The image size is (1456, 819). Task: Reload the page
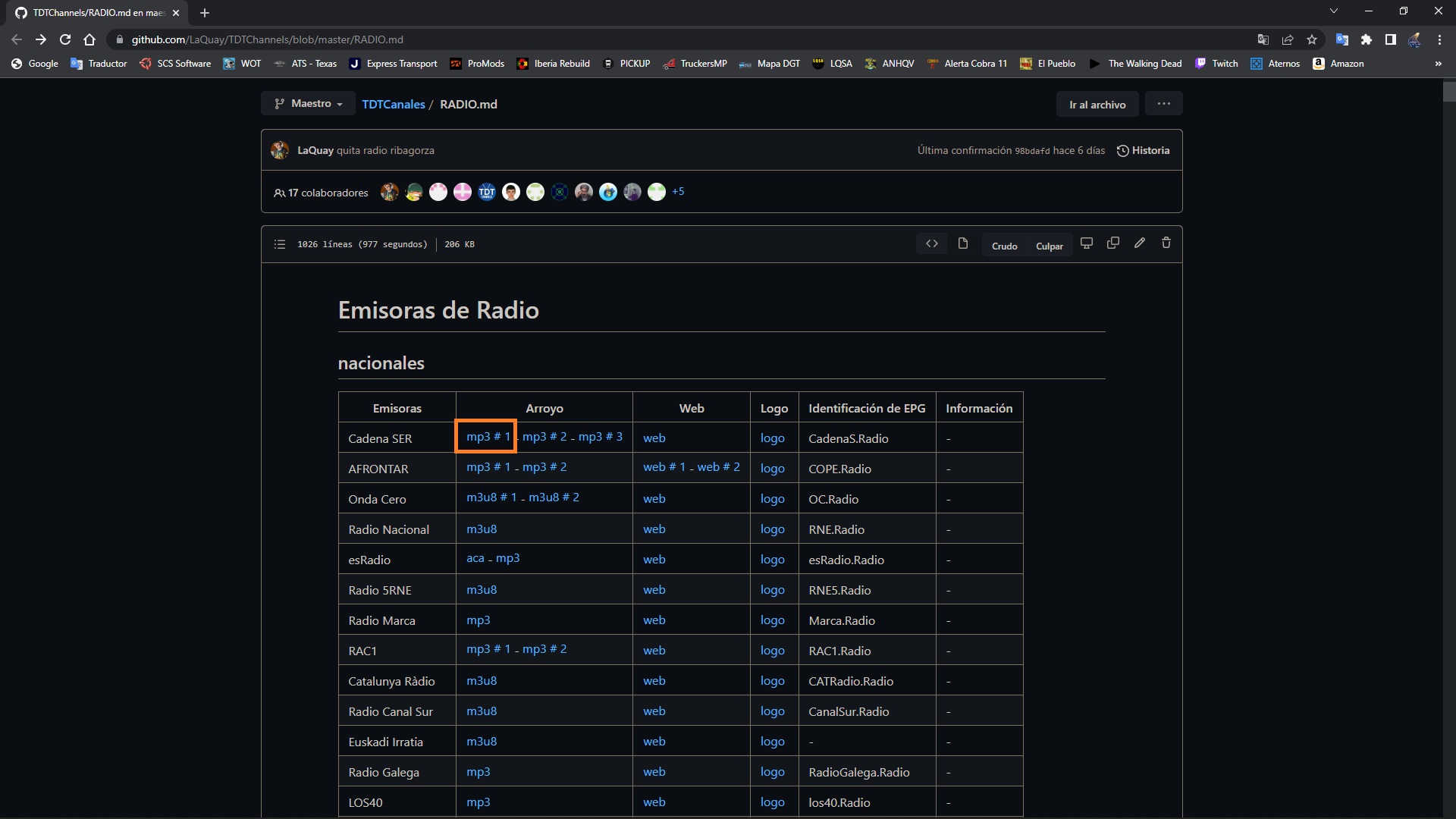[65, 39]
